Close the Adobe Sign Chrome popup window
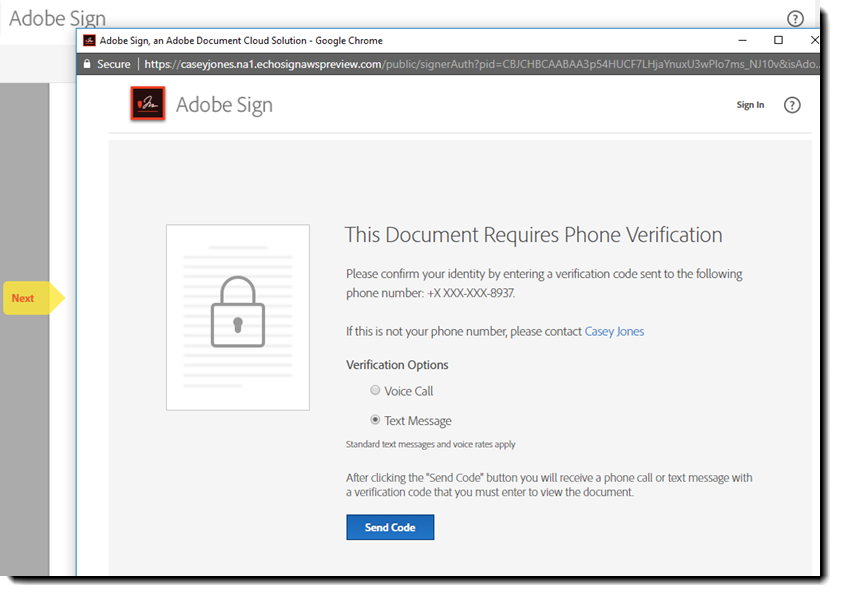The image size is (855, 607). (814, 40)
